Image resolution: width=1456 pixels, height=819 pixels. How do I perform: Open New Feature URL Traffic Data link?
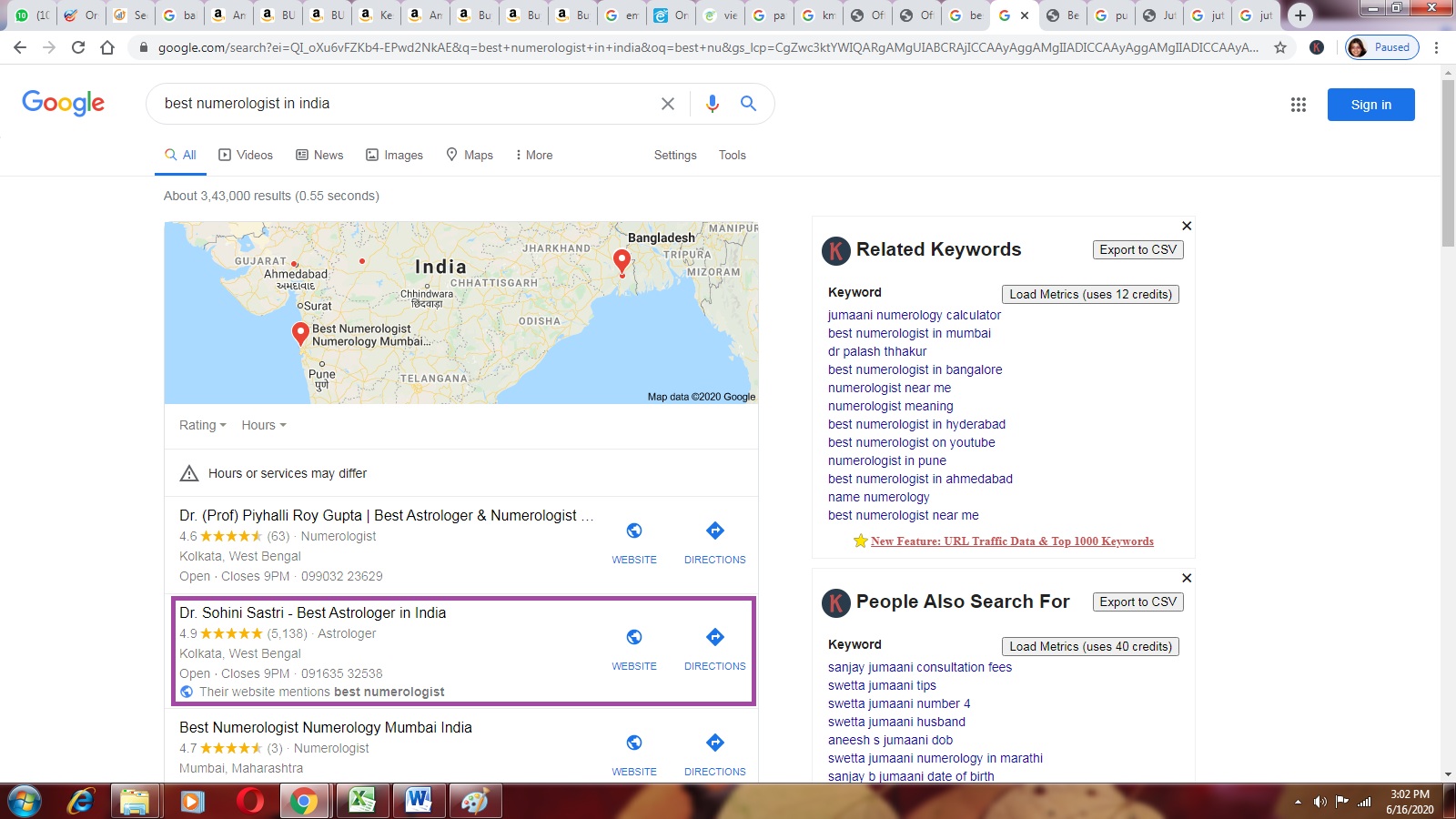pyautogui.click(x=1012, y=541)
